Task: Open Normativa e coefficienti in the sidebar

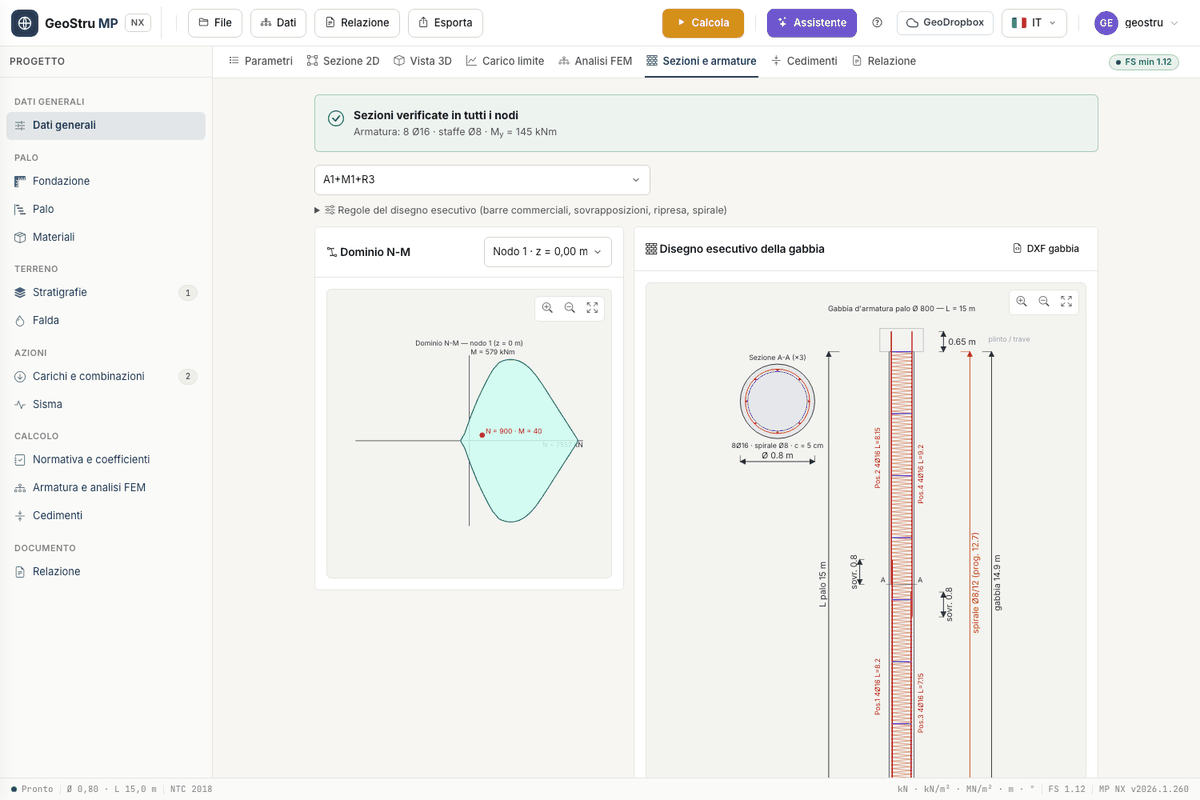Action: 106,460
